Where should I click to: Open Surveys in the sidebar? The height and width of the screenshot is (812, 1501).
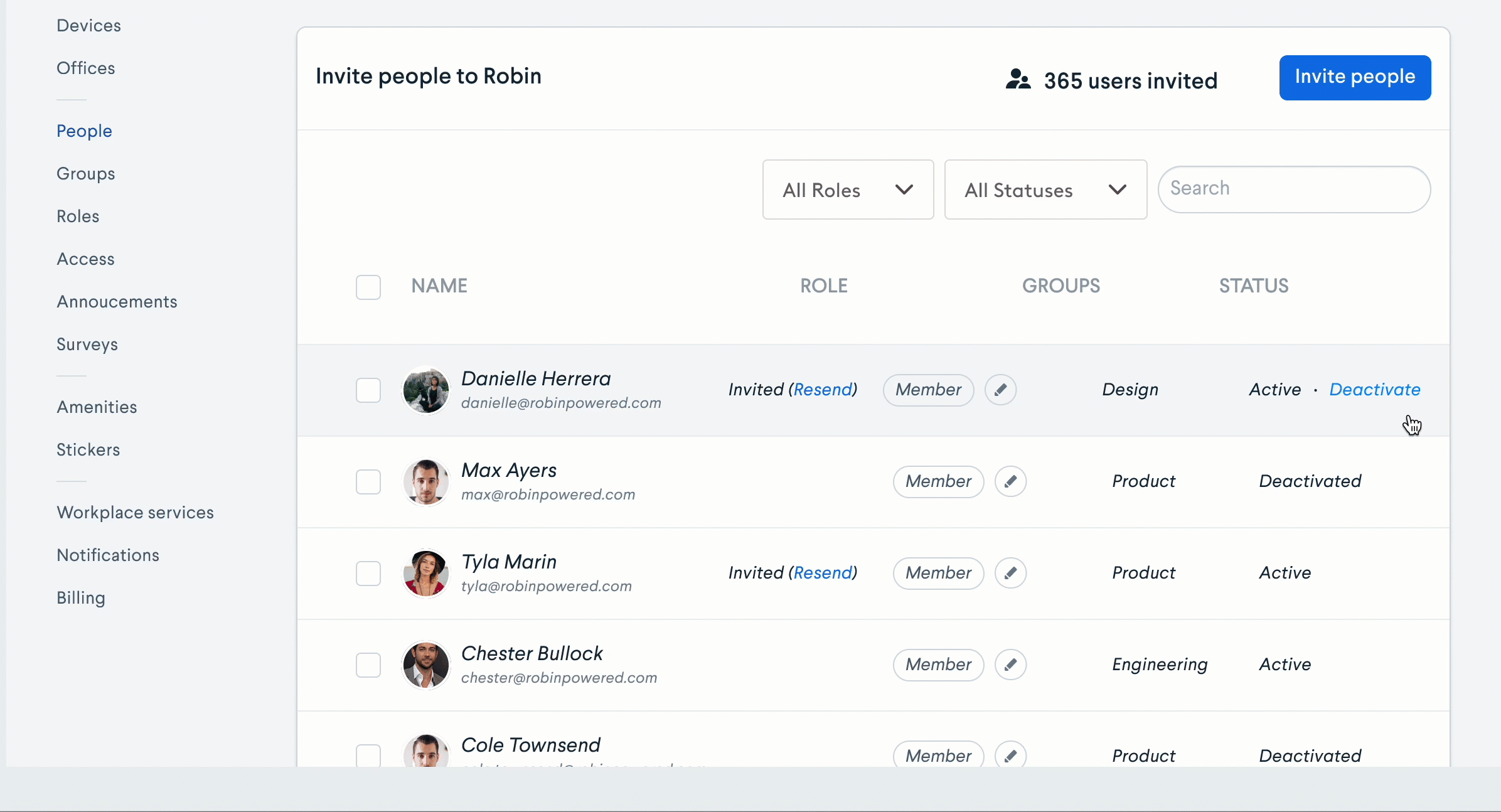87,344
